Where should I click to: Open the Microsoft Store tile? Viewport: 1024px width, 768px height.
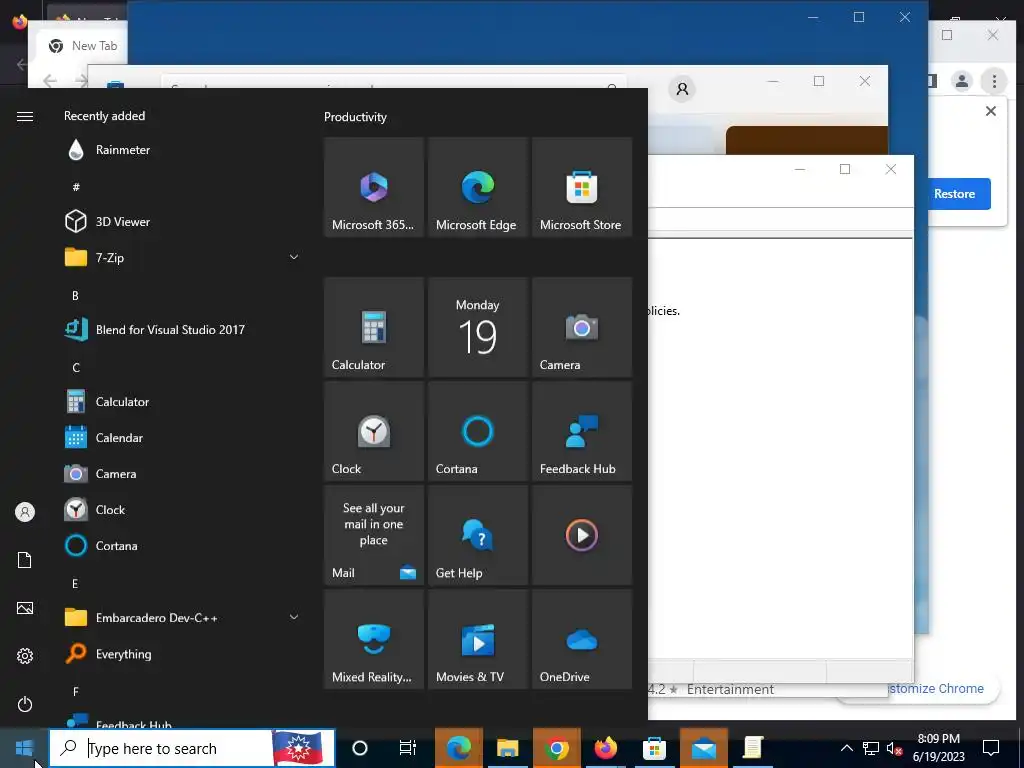click(x=582, y=187)
